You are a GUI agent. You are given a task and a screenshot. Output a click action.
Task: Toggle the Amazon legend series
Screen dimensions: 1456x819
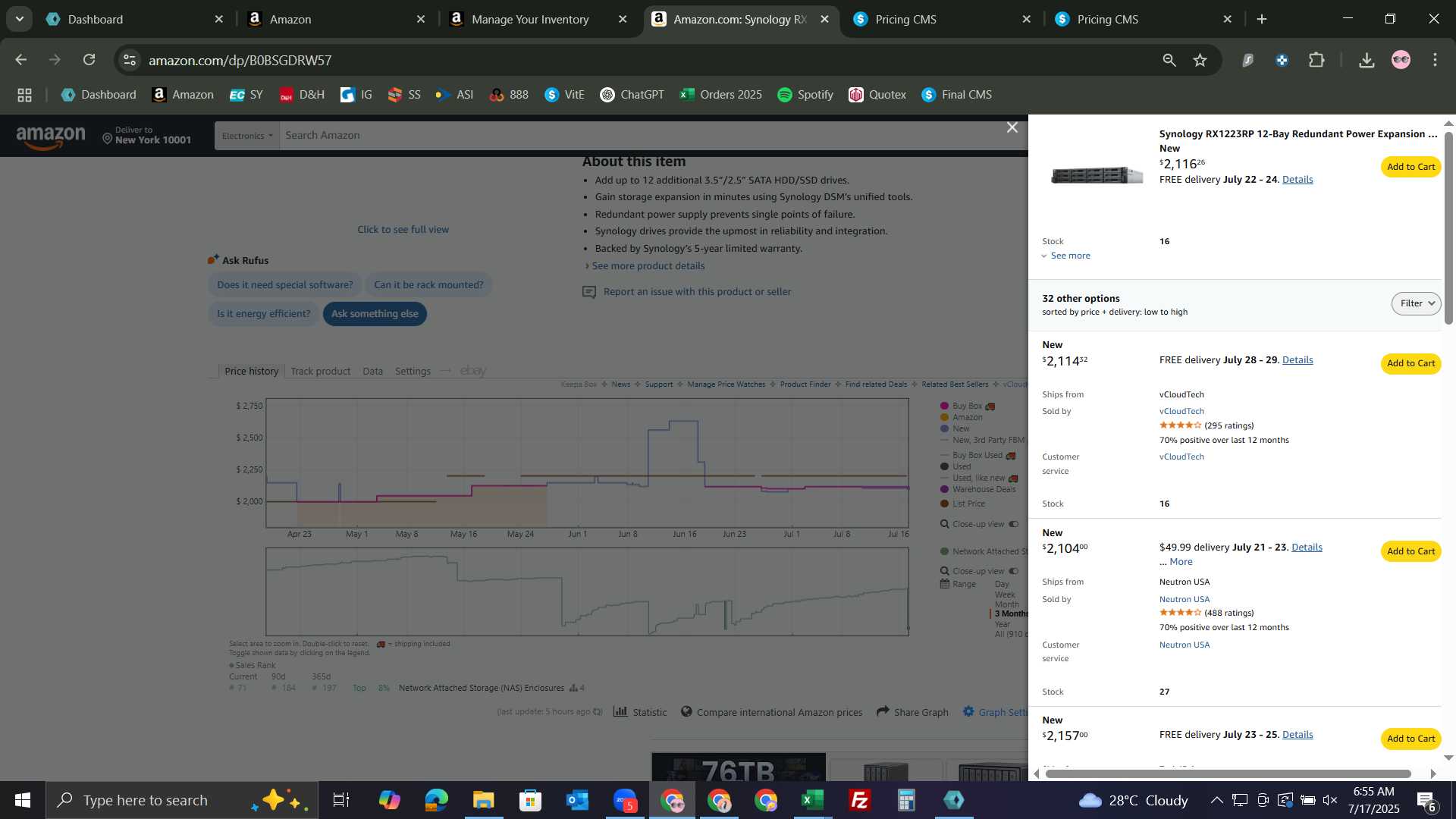[x=961, y=417]
